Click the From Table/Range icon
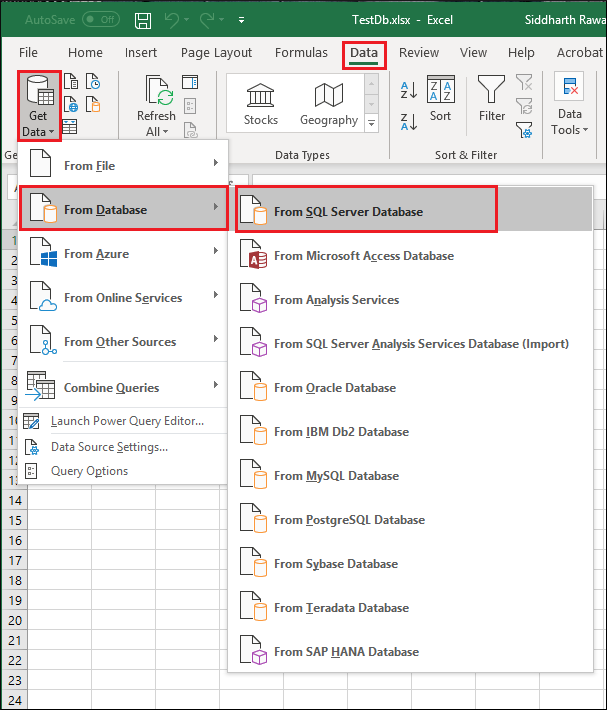Image resolution: width=607 pixels, height=710 pixels. [x=70, y=127]
